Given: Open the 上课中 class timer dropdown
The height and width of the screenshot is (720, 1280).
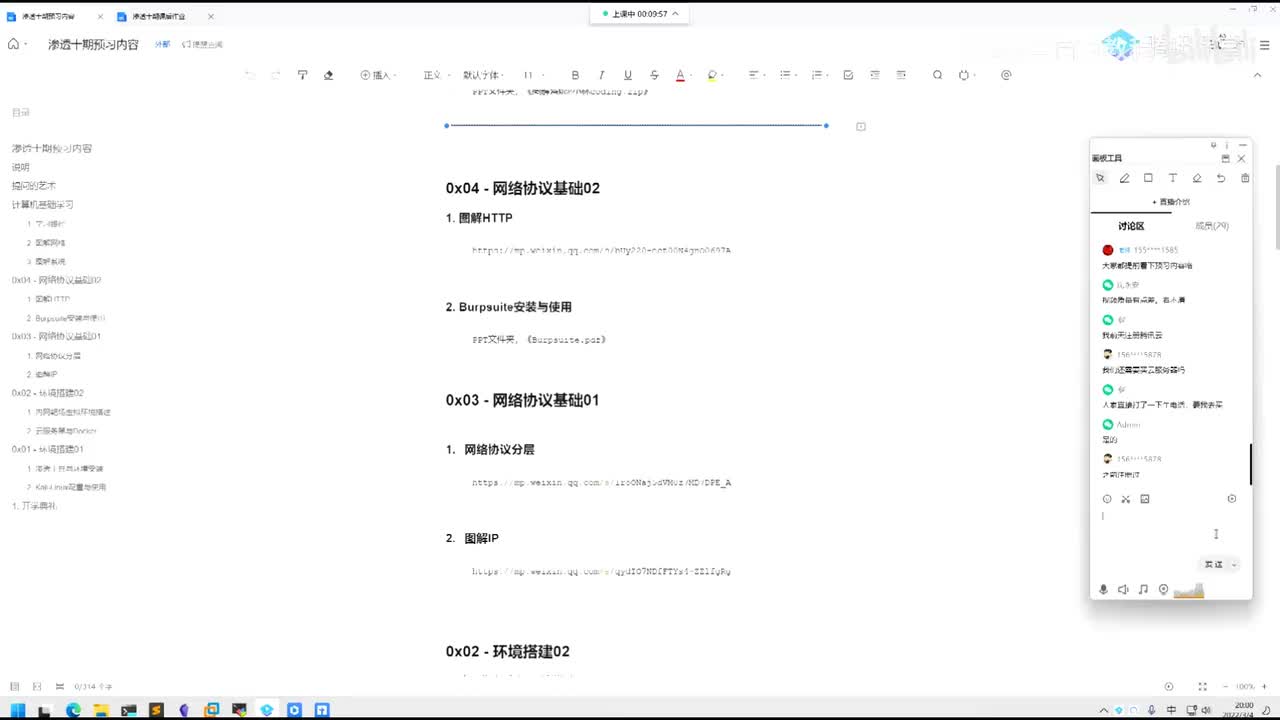Looking at the screenshot, I should click(x=640, y=13).
